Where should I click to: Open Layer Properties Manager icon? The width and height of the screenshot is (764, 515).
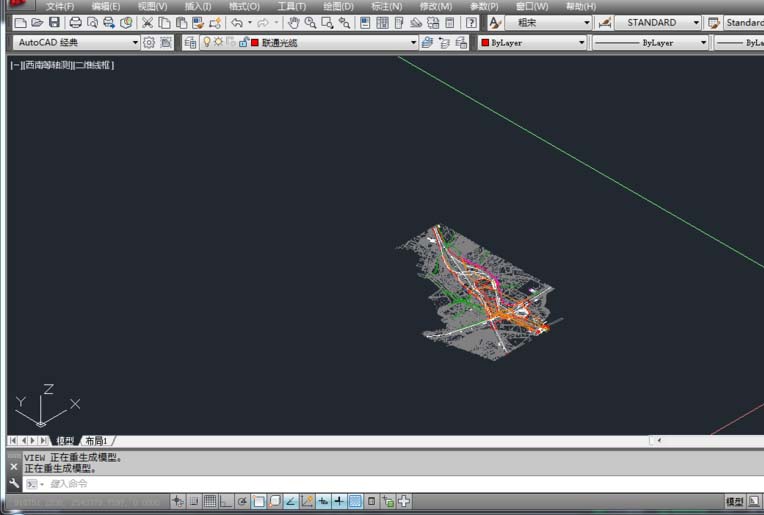pyautogui.click(x=190, y=43)
